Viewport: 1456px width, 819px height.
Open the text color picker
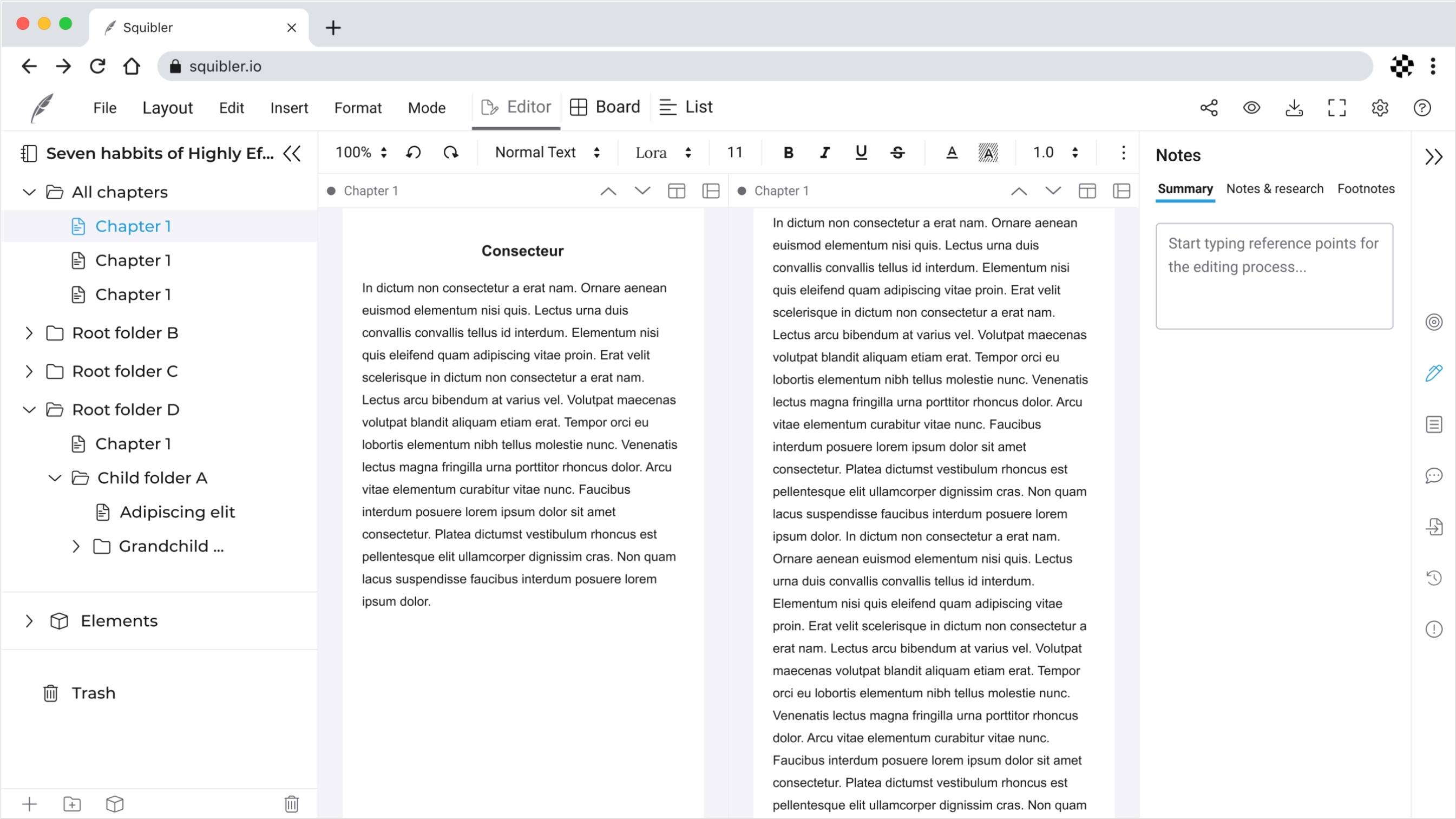coord(952,152)
